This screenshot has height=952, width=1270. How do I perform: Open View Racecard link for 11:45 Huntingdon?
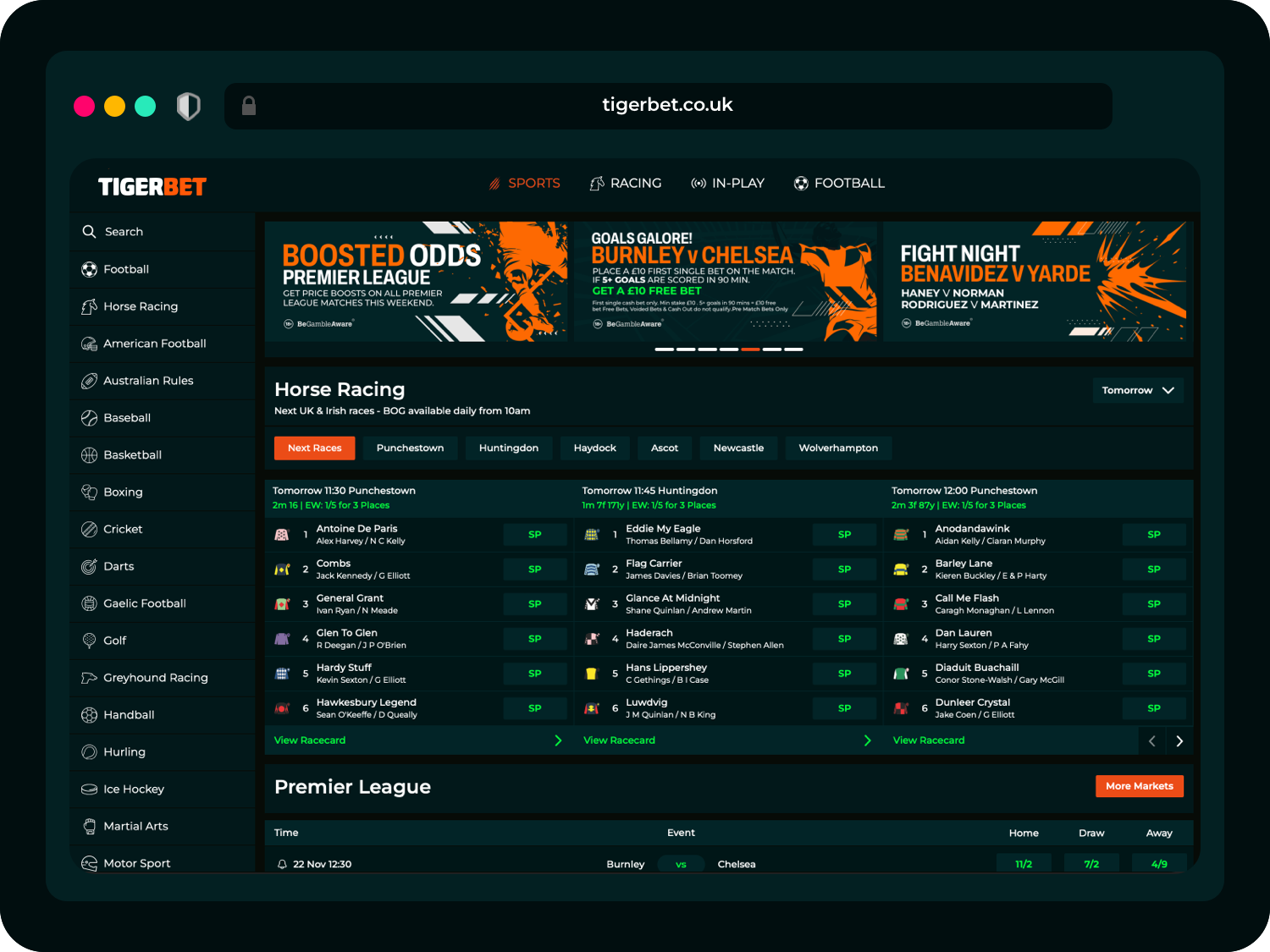click(x=619, y=740)
